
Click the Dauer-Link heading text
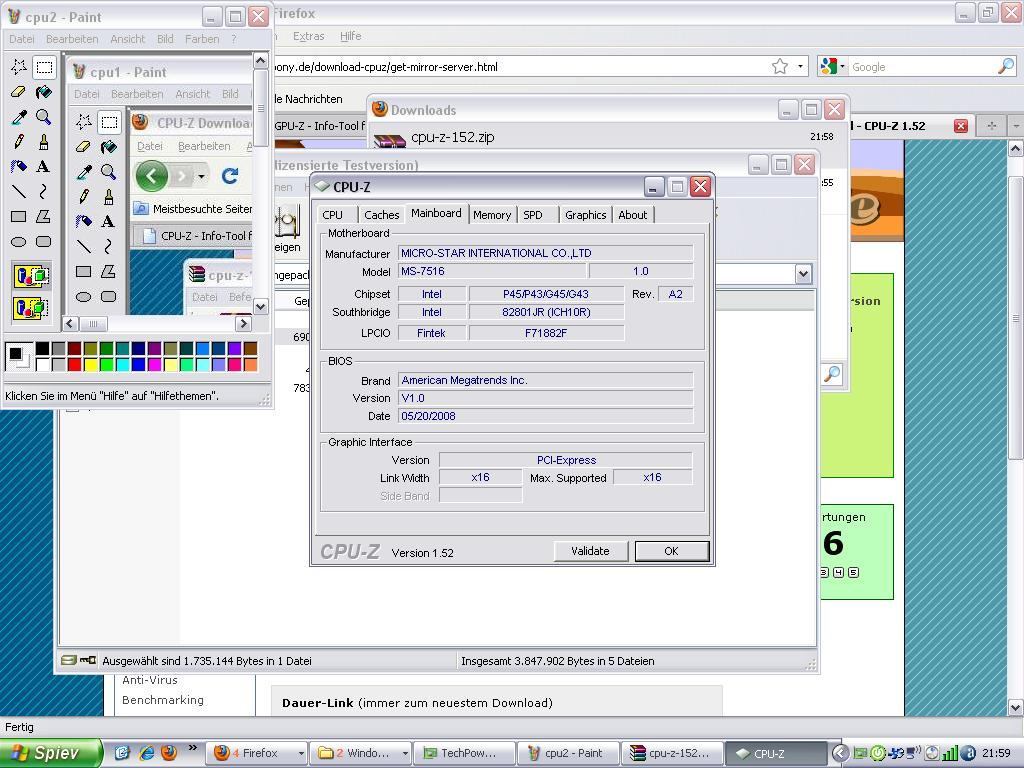tap(317, 703)
